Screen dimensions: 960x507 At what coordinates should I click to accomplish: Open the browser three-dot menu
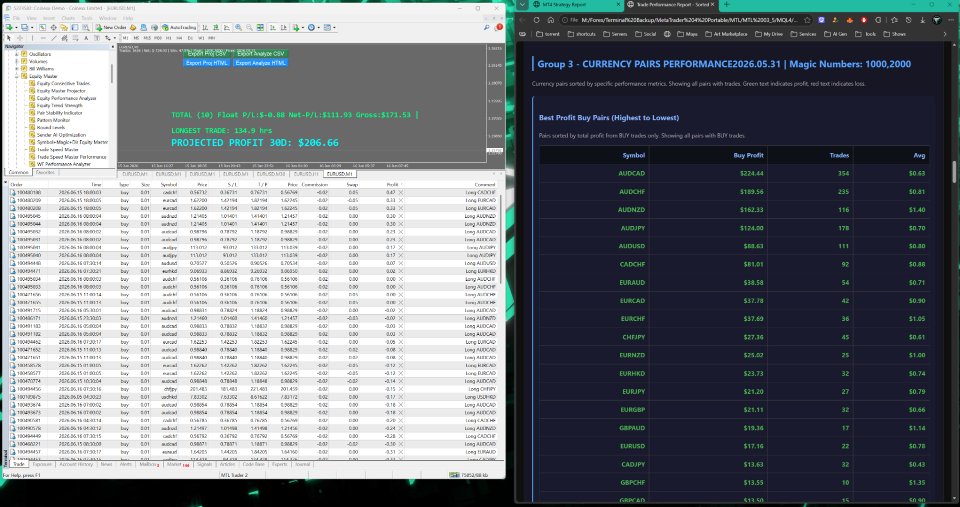click(951, 20)
